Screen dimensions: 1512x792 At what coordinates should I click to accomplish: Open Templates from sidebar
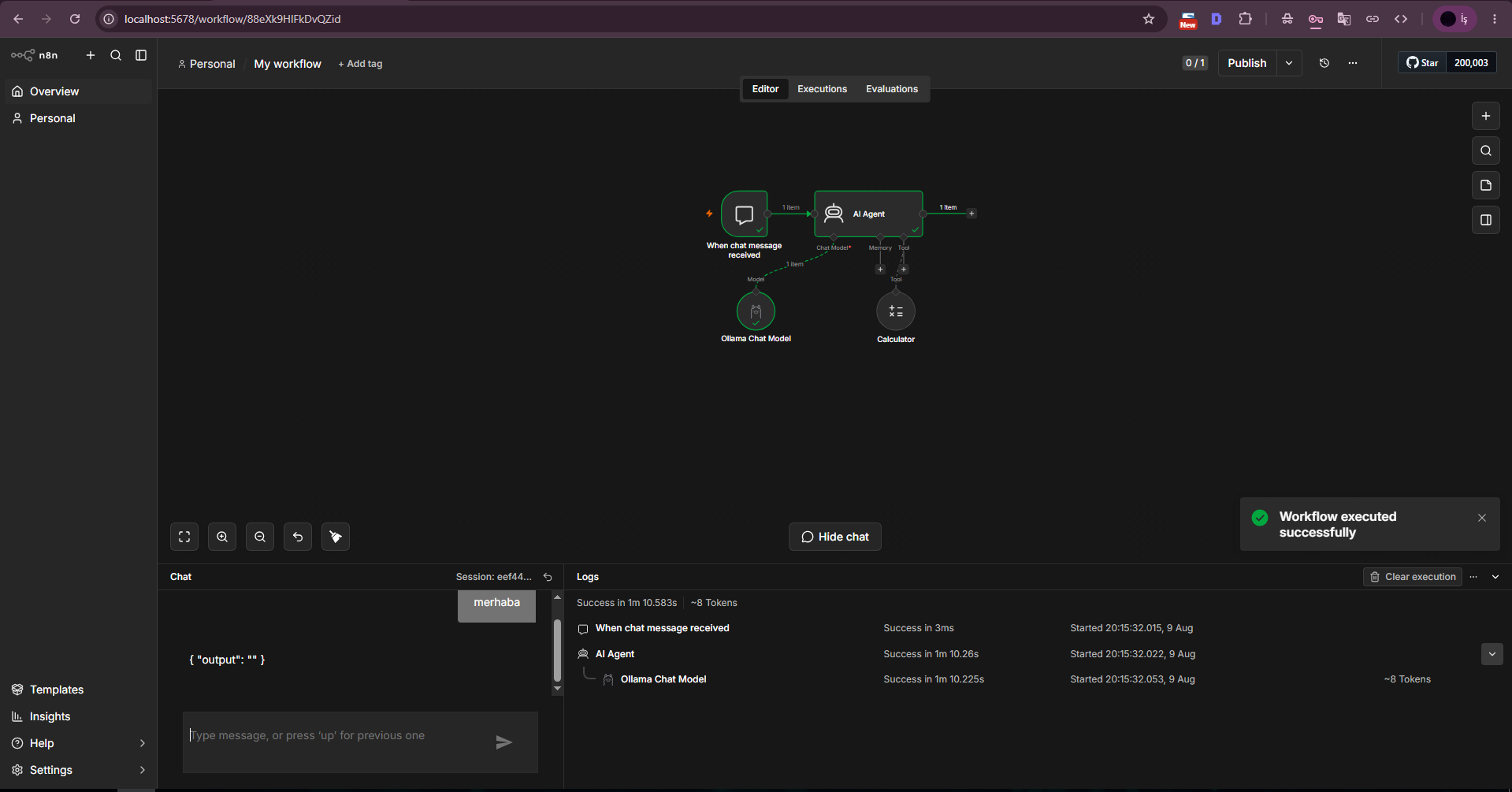[78, 690]
